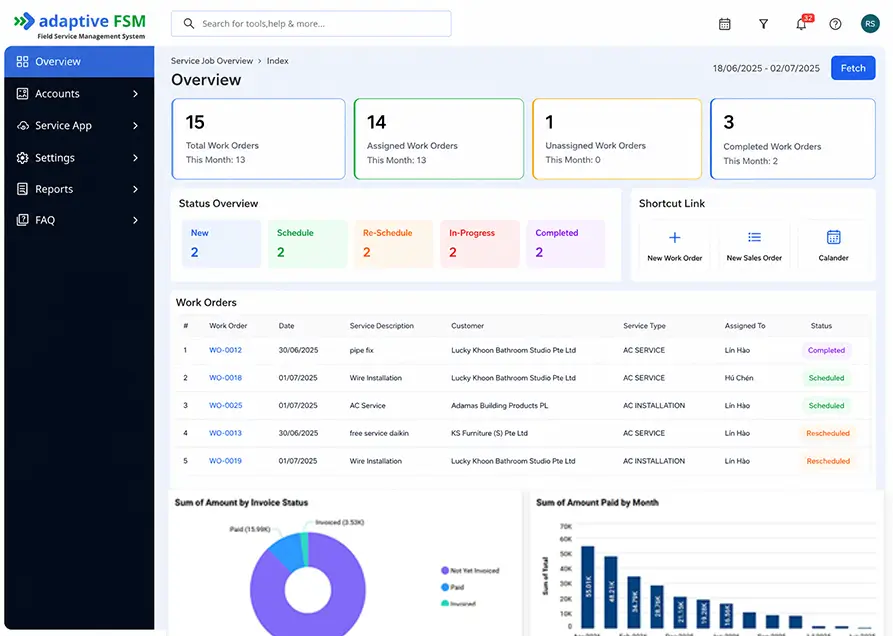Expand the Accounts menu chevron

click(x=136, y=93)
